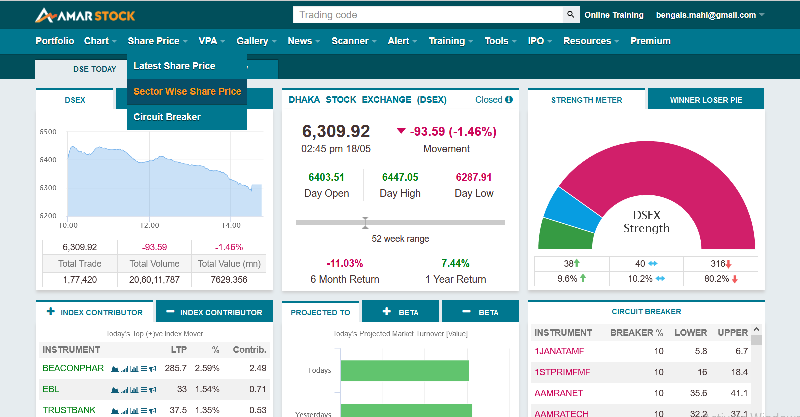
Task: Open BEACONPHAR area chart icon
Action: pos(115,369)
